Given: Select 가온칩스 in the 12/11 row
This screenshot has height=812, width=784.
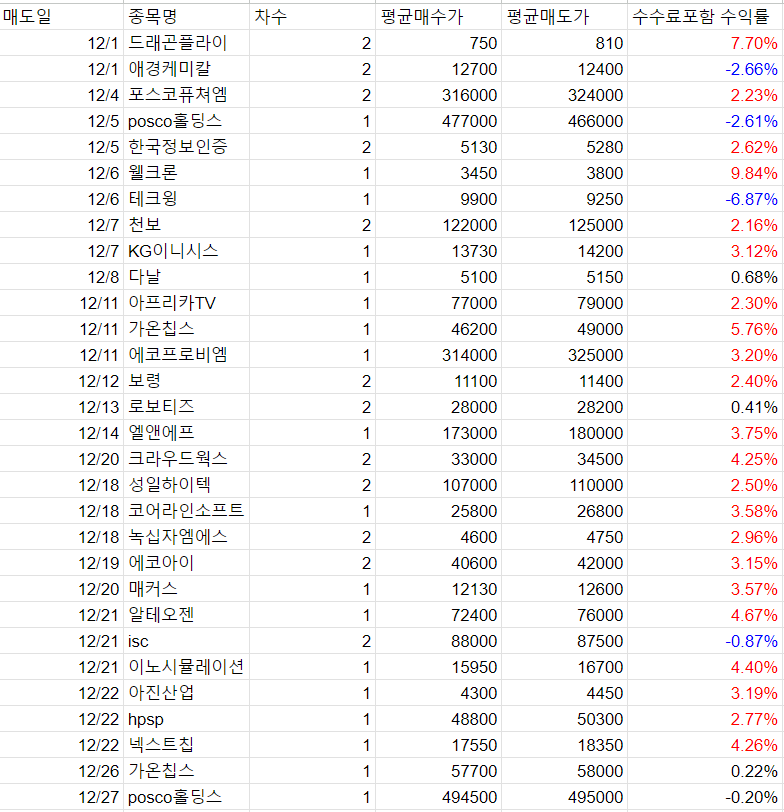Looking at the screenshot, I should [x=186, y=329].
